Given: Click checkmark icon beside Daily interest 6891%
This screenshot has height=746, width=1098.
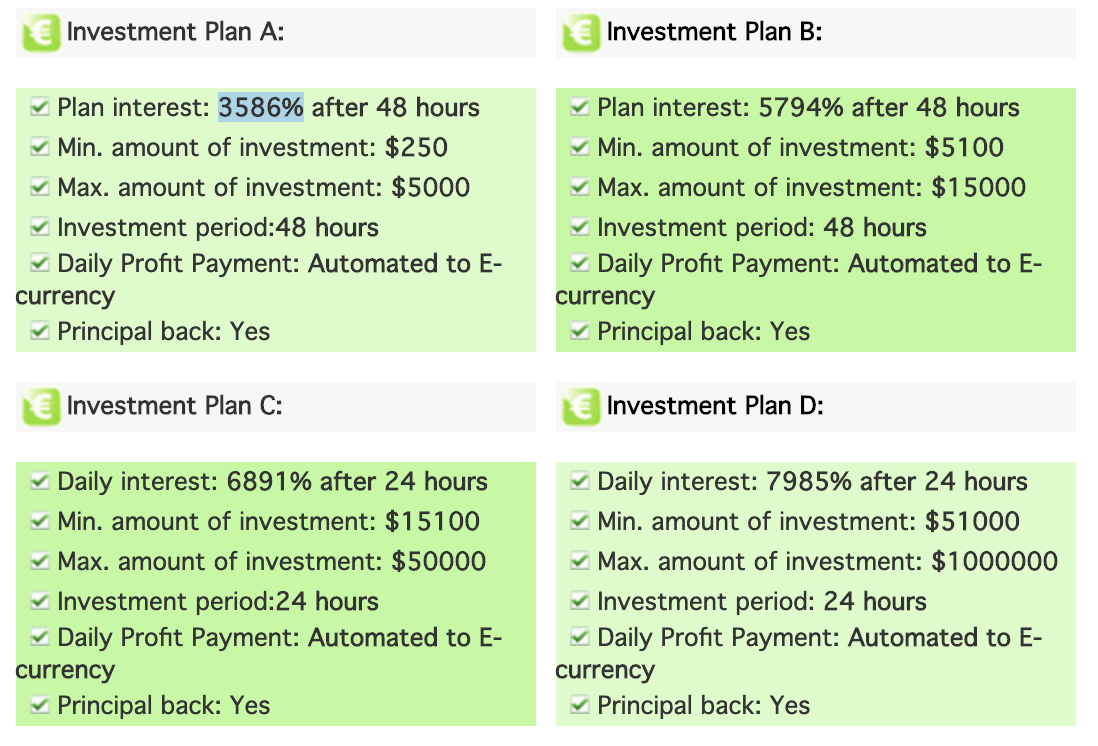Looking at the screenshot, I should (40, 481).
